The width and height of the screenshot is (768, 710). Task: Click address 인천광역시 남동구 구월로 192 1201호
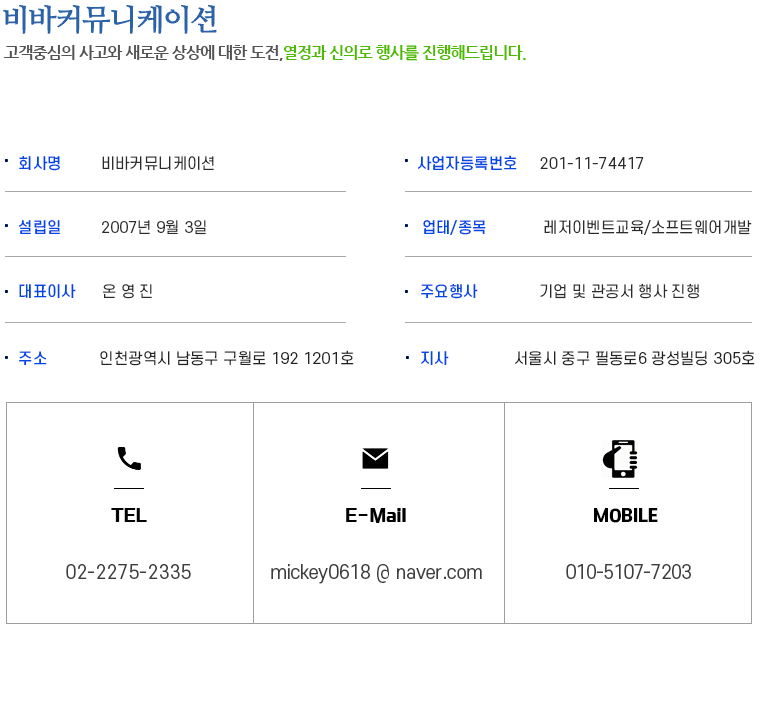pos(226,358)
